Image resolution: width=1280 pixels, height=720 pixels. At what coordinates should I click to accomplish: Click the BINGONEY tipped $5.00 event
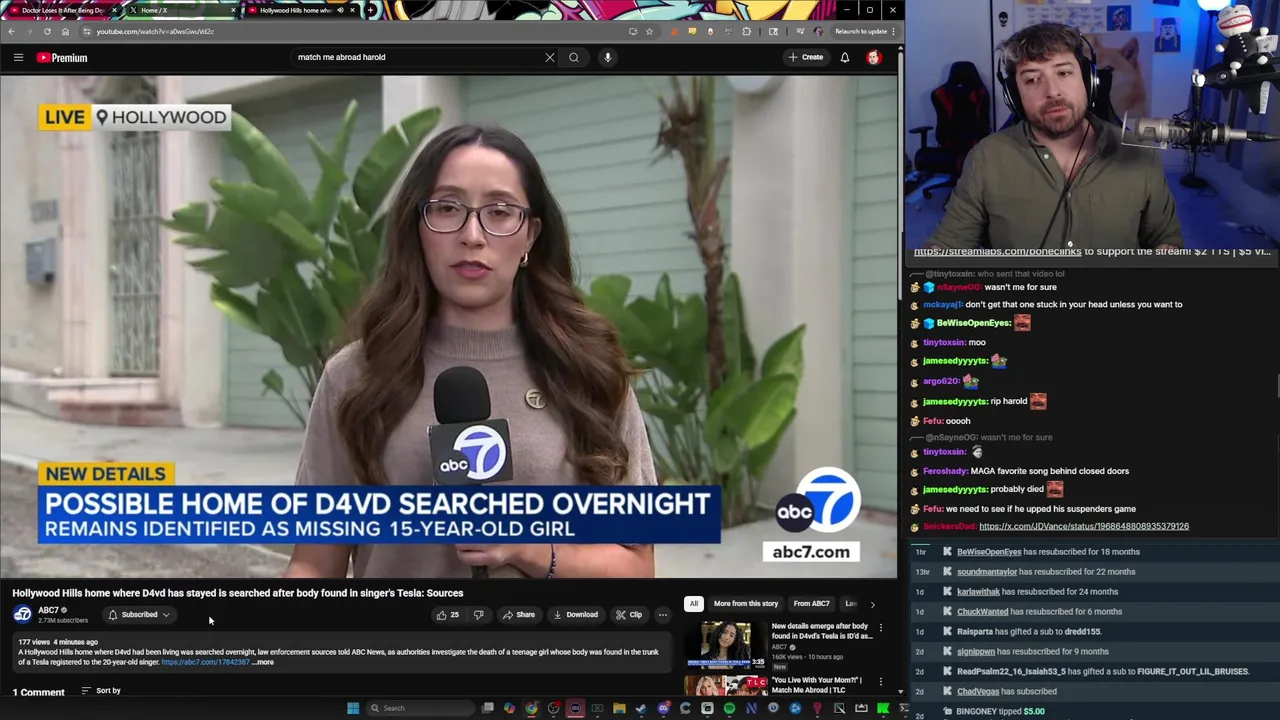tap(1000, 712)
